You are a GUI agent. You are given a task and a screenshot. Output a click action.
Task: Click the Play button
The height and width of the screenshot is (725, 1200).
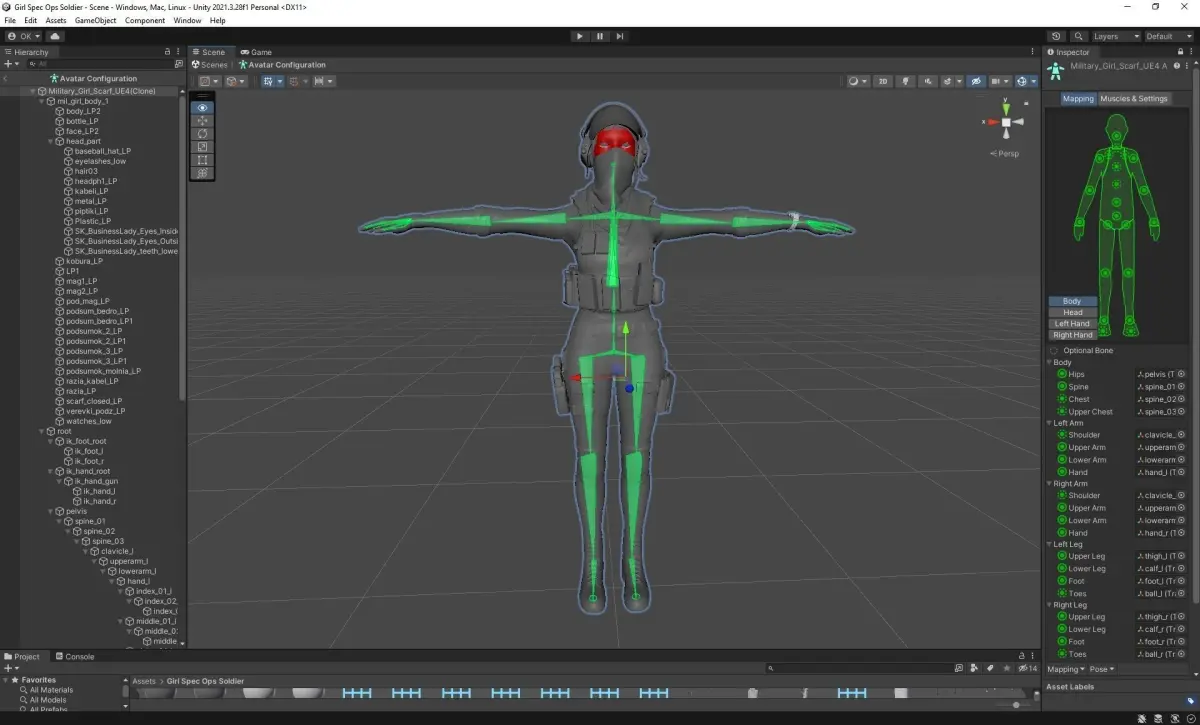[x=579, y=36]
